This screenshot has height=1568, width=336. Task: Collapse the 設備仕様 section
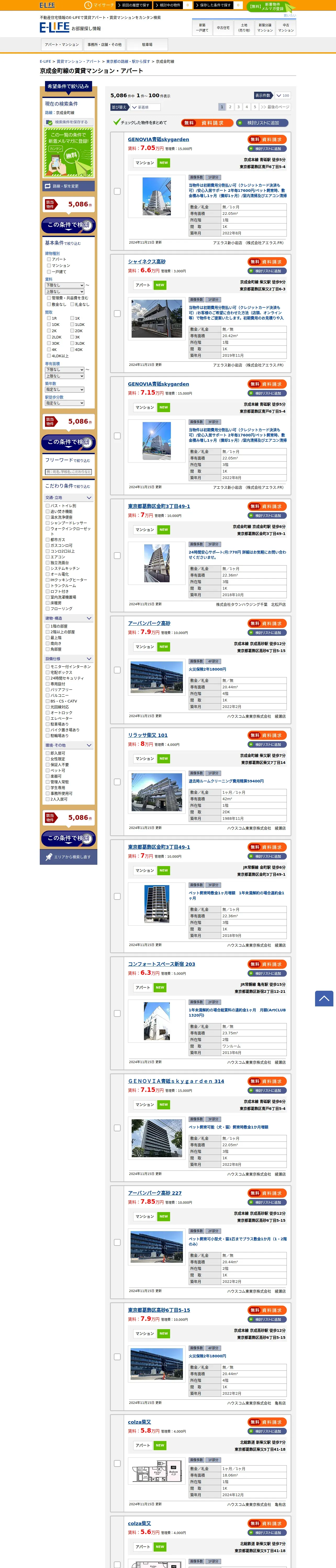(x=68, y=659)
